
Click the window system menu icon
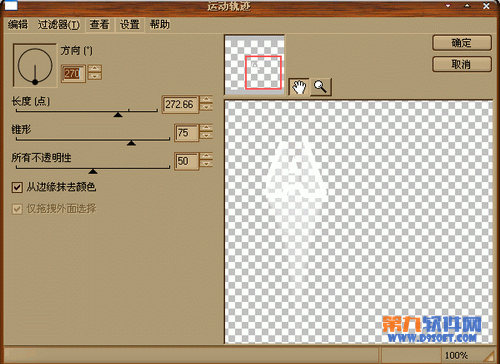pyautogui.click(x=11, y=5)
